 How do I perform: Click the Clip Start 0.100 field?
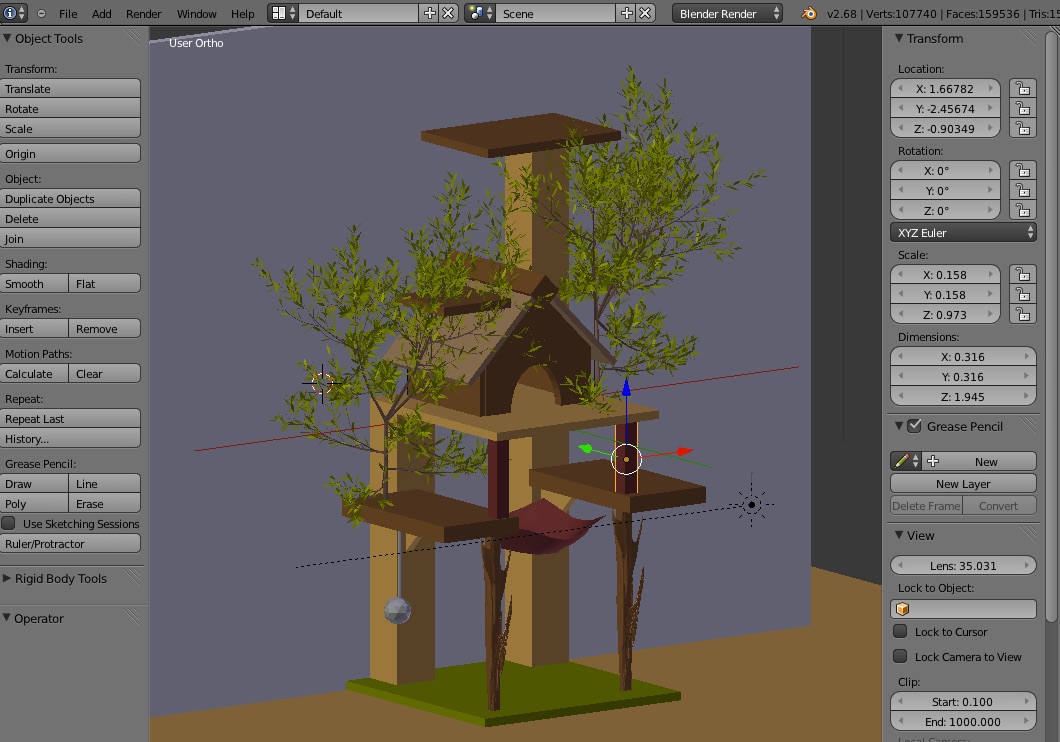[963, 701]
